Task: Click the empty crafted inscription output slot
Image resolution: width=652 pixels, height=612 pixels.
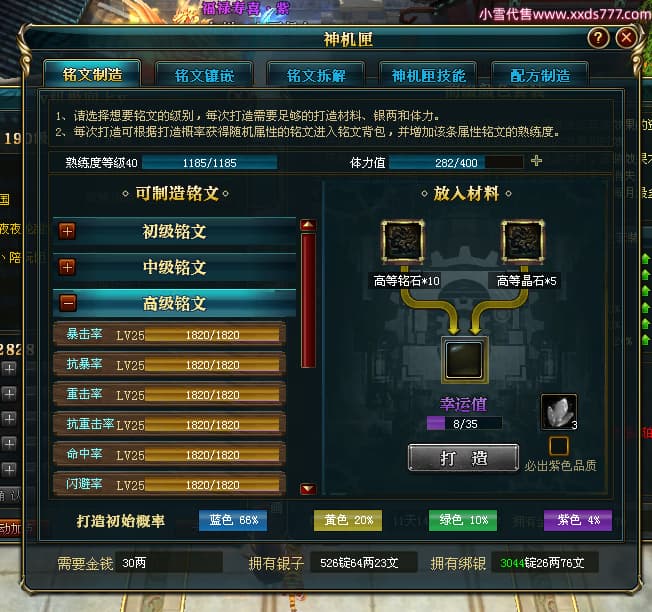Action: point(464,359)
